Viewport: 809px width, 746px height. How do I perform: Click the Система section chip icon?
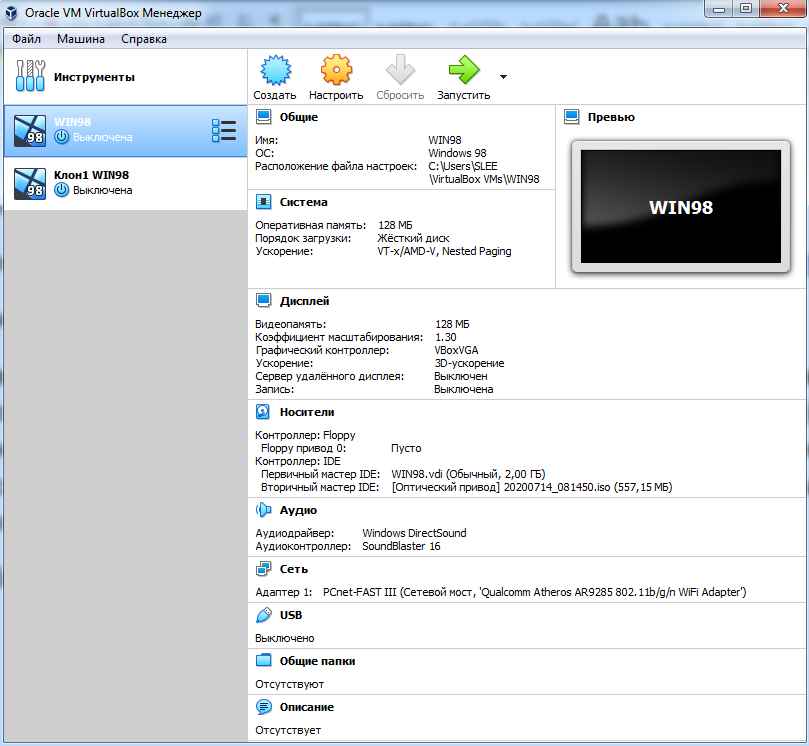[x=264, y=202]
